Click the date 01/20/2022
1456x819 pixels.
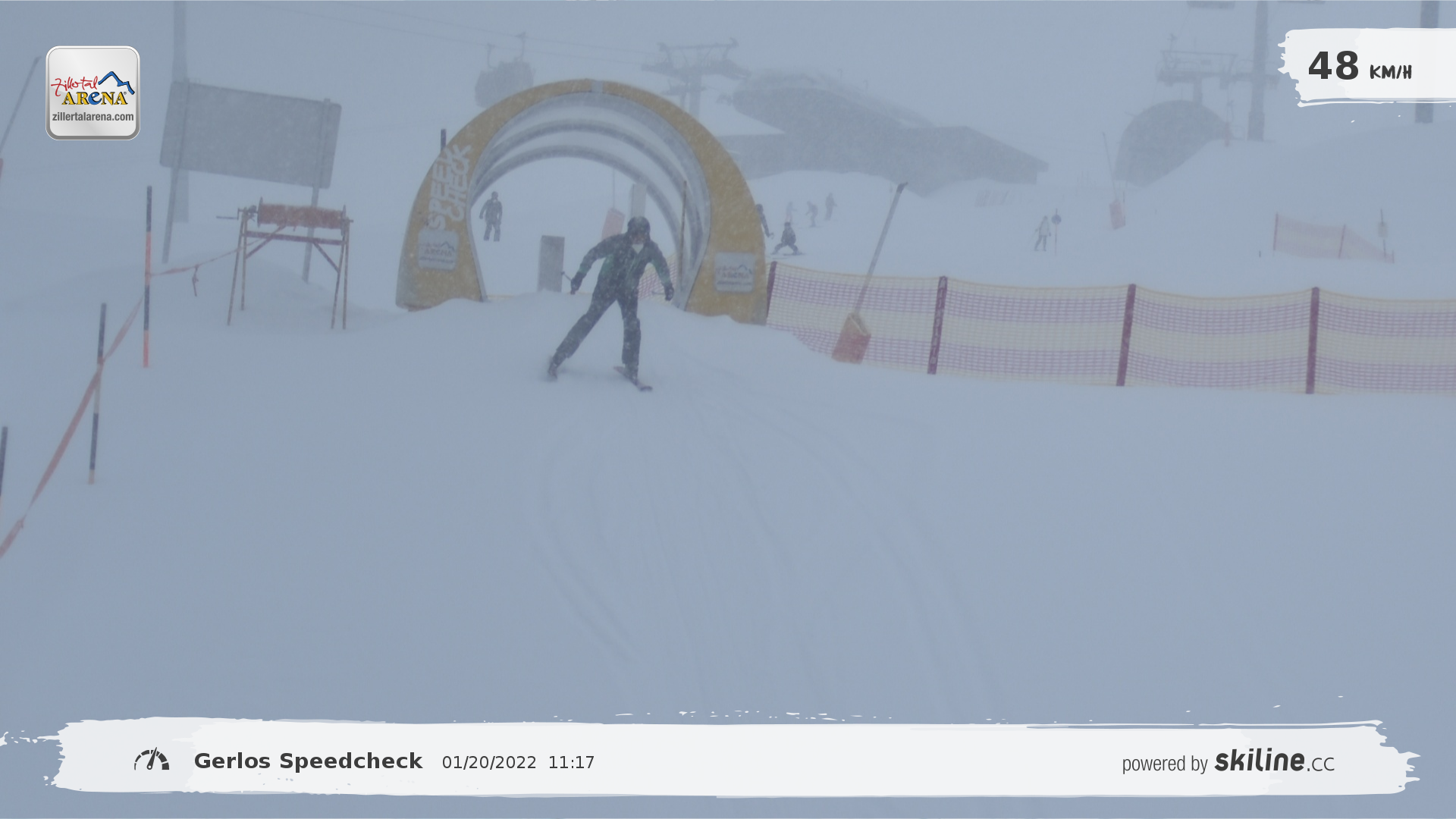489,763
